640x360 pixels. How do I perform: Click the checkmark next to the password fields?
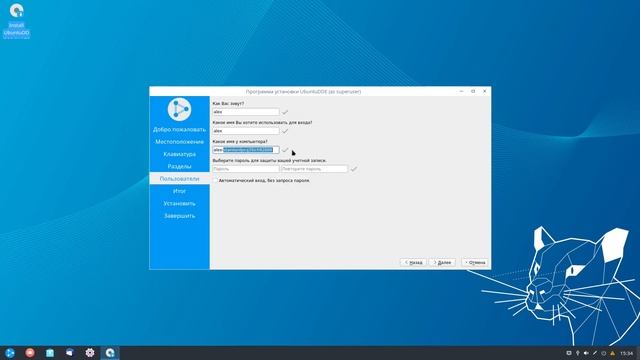coord(353,169)
